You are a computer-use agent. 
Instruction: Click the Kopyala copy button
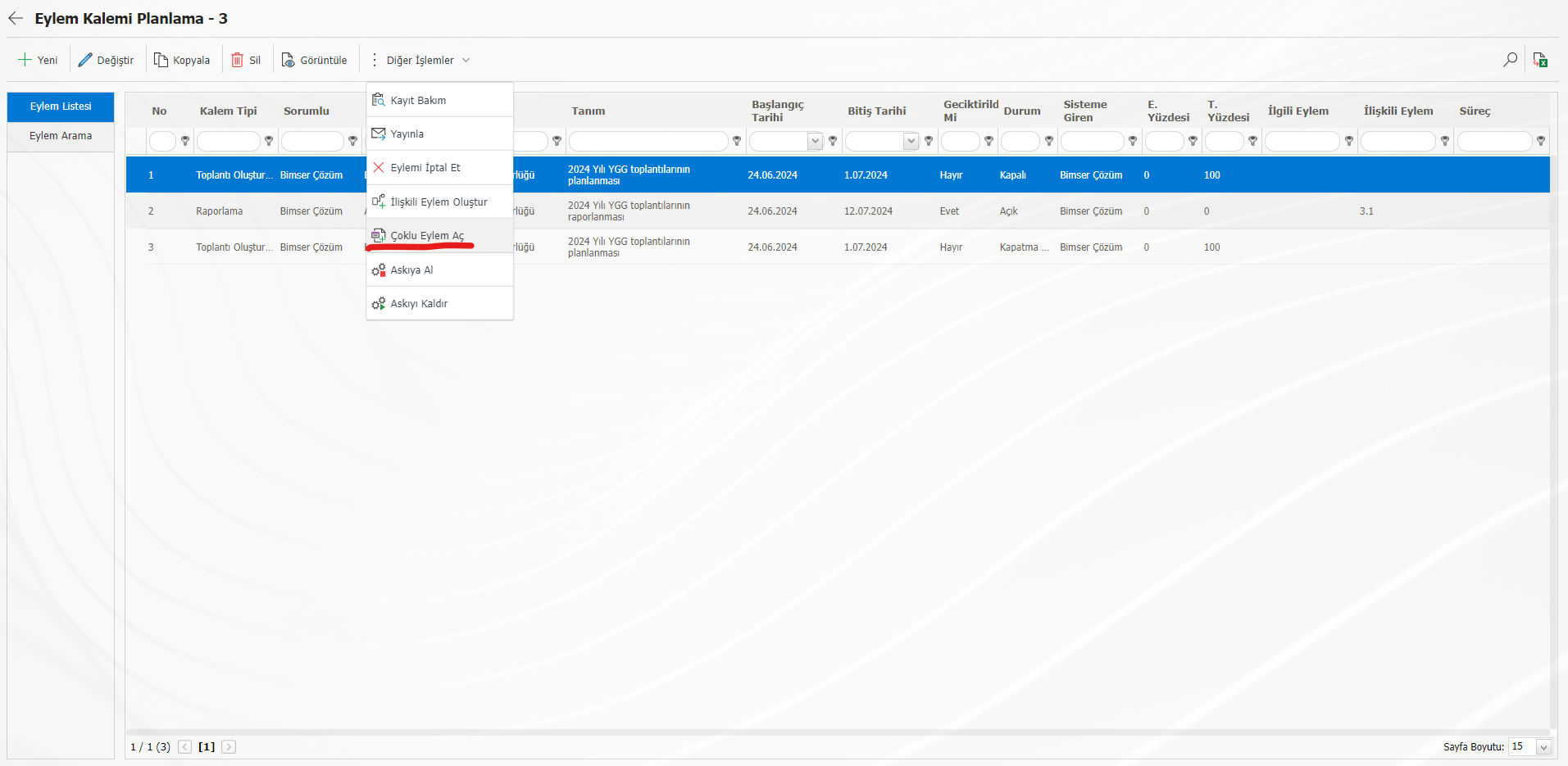pyautogui.click(x=182, y=60)
